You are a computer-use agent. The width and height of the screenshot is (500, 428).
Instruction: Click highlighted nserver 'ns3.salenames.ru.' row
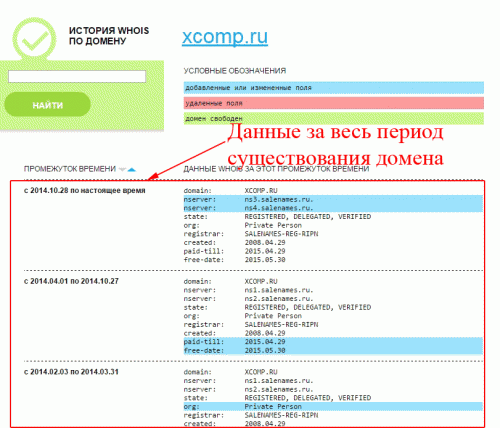pos(333,199)
